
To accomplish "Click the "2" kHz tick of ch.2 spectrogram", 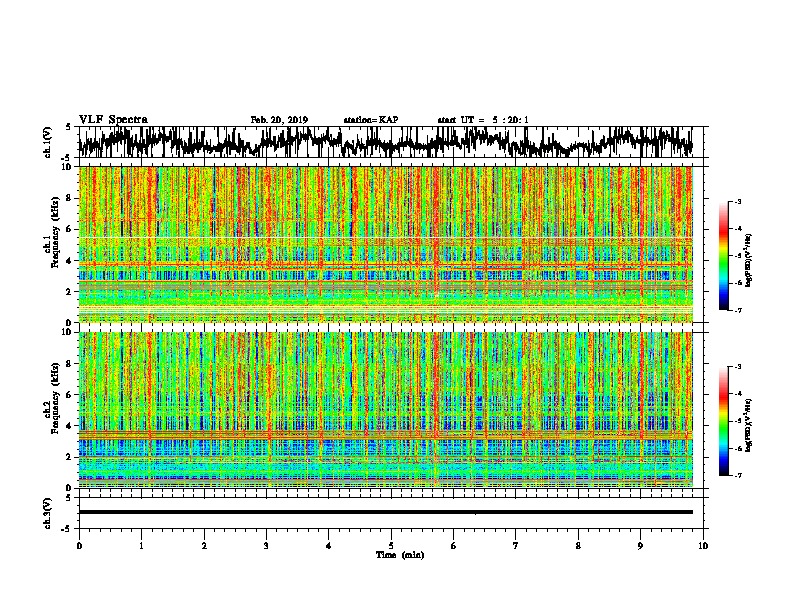I will (70, 457).
